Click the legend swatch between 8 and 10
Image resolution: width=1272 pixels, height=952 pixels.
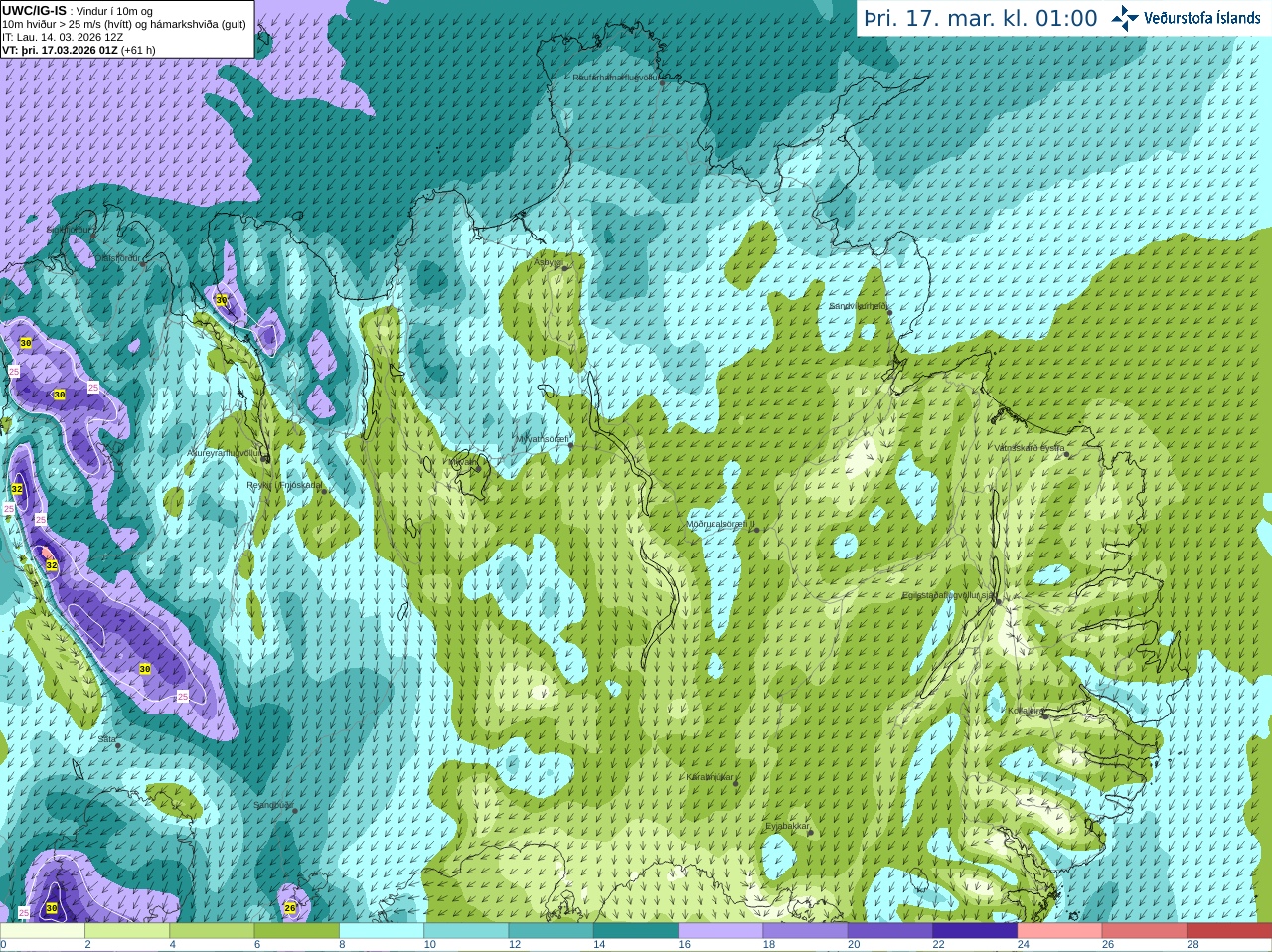point(382,931)
